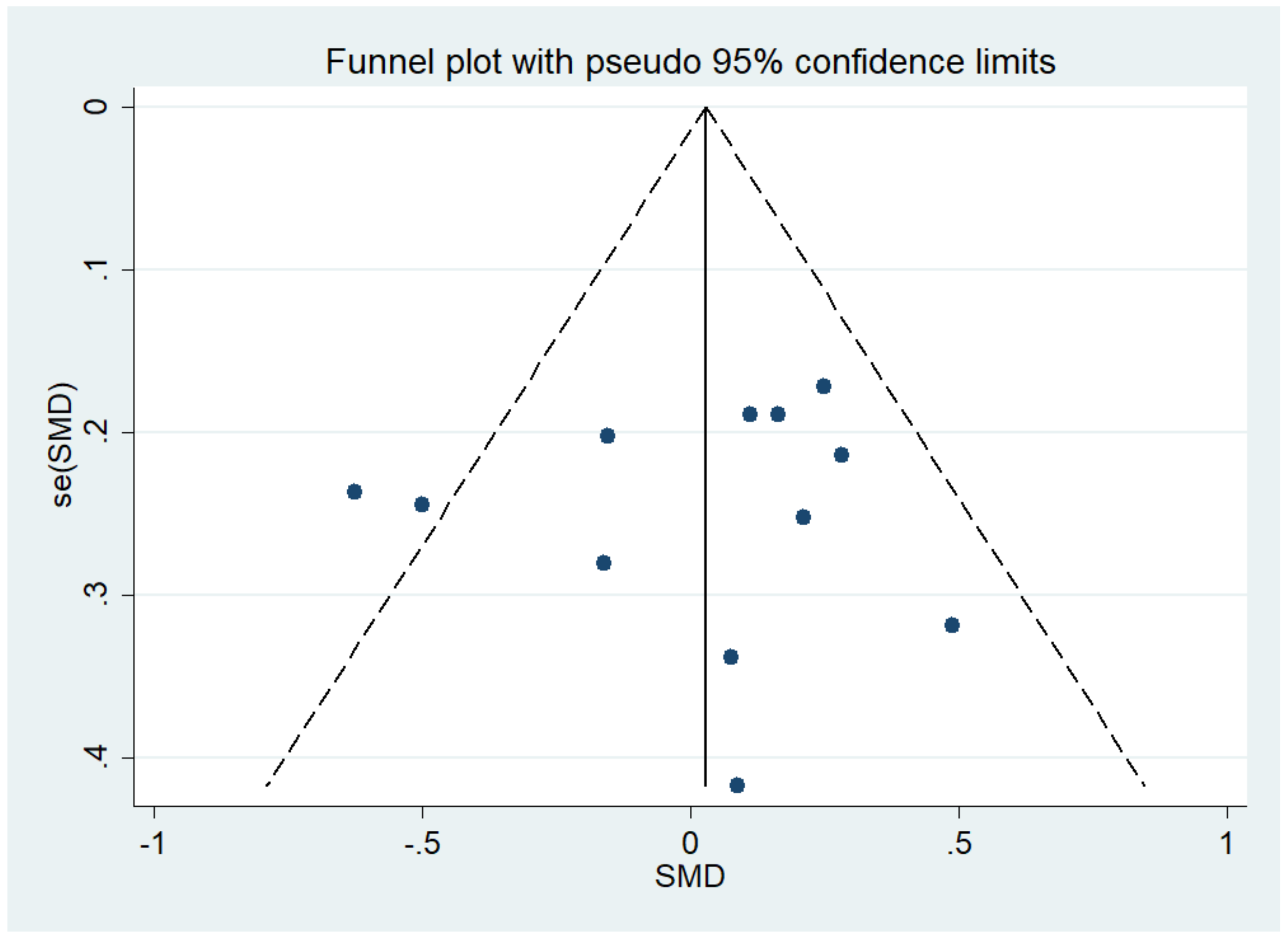
Task: Click the x-axis title "SMD"
Action: 689,876
